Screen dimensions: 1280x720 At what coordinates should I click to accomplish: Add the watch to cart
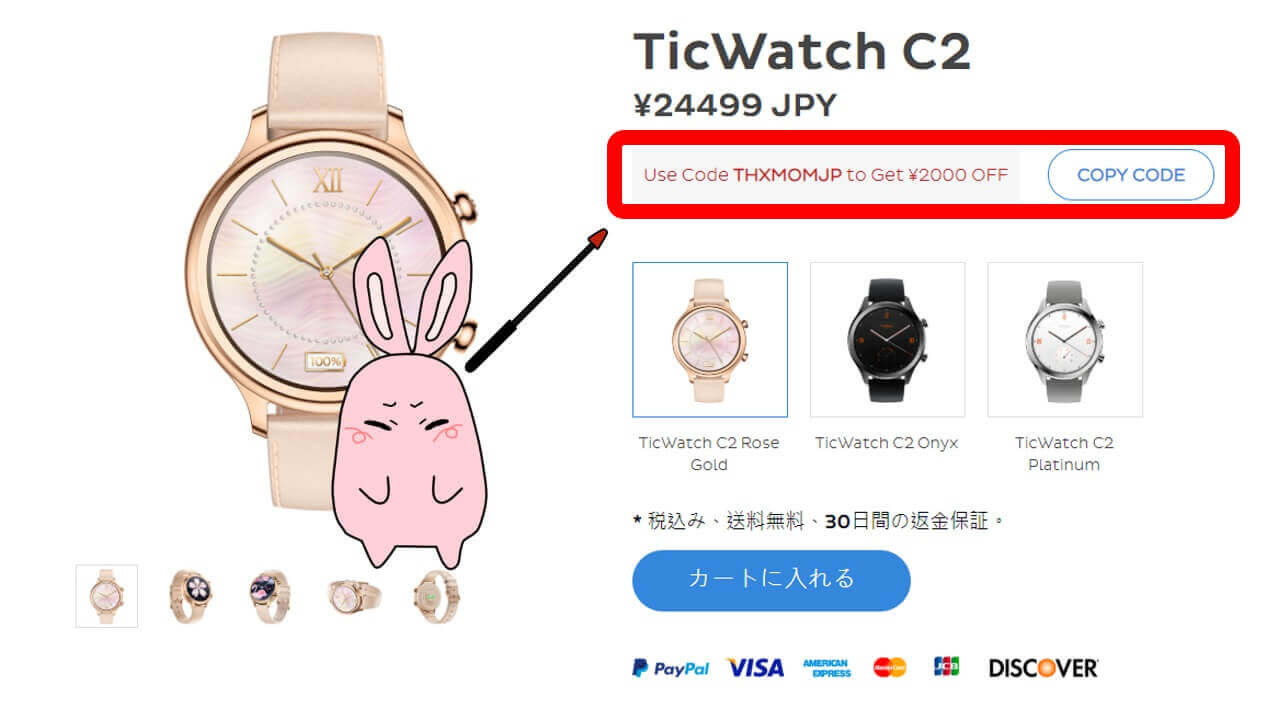point(771,580)
